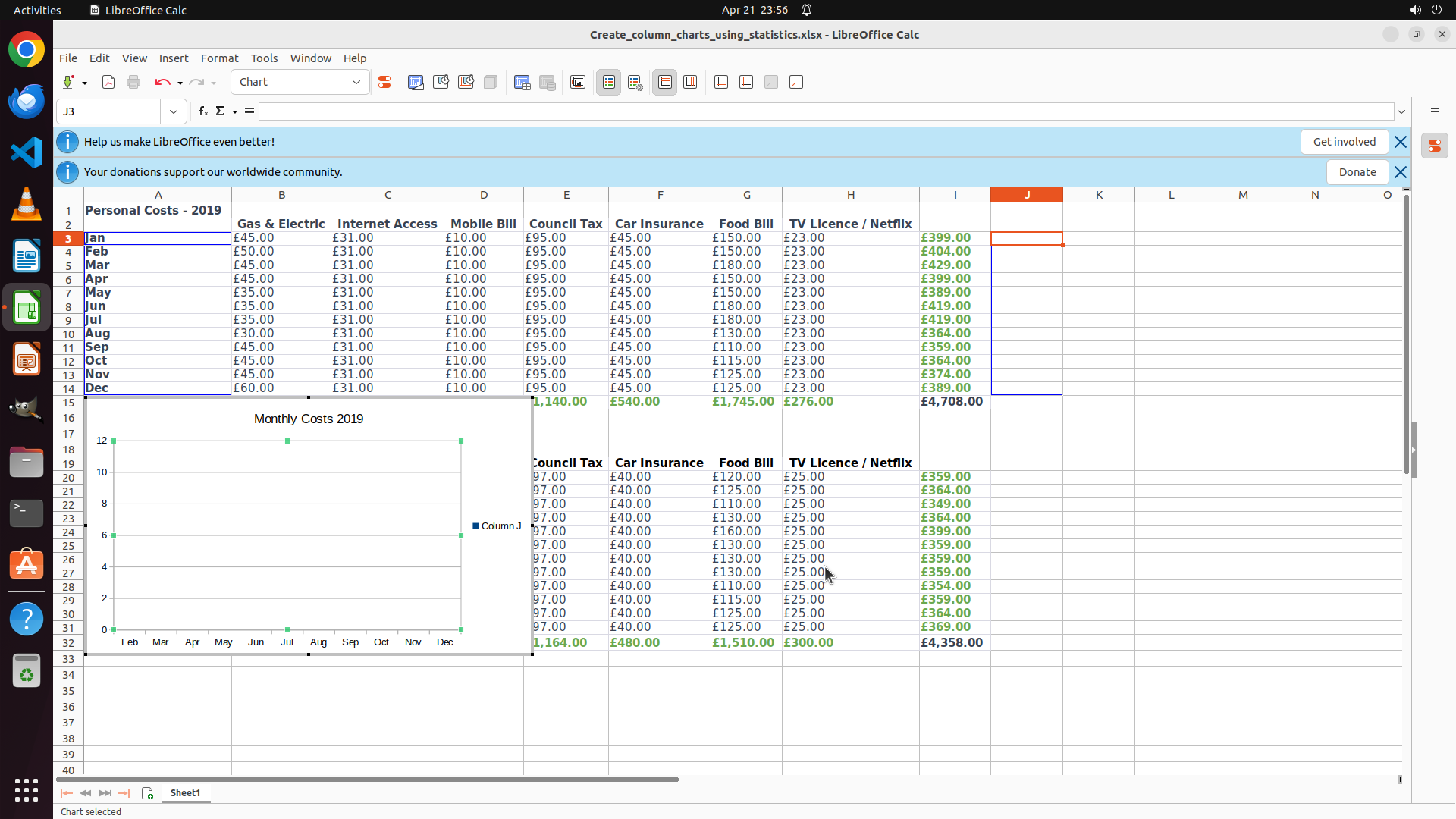Open LibreOffice Impress from the dock

tap(27, 359)
